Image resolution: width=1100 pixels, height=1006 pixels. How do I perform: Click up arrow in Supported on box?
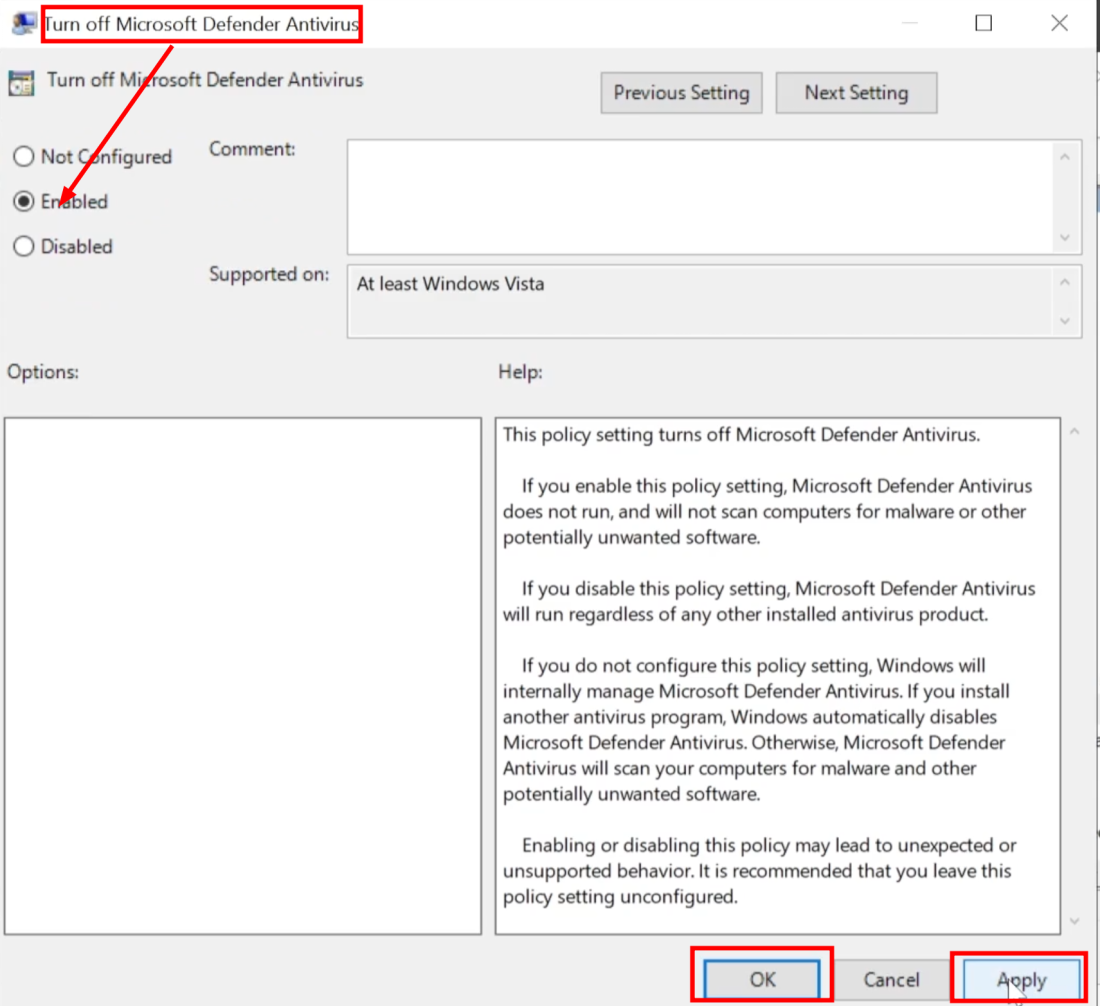point(1064,282)
